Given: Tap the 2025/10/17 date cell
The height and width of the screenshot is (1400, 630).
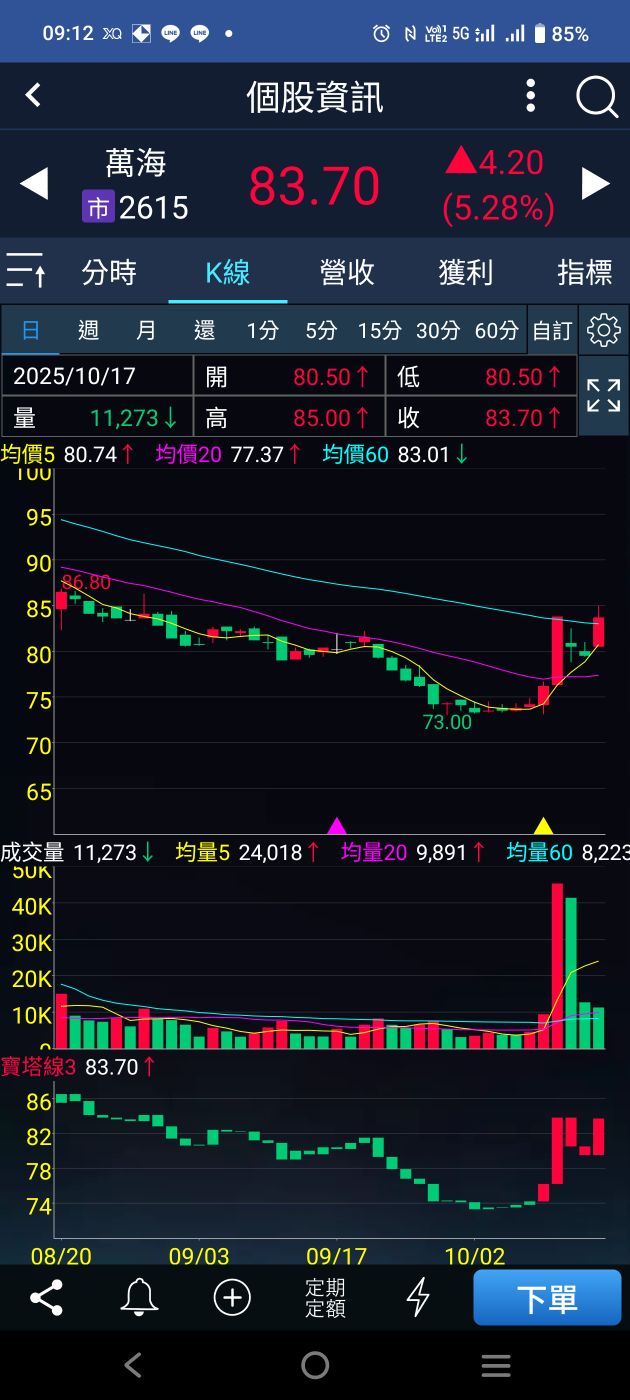Looking at the screenshot, I should pyautogui.click(x=97, y=376).
